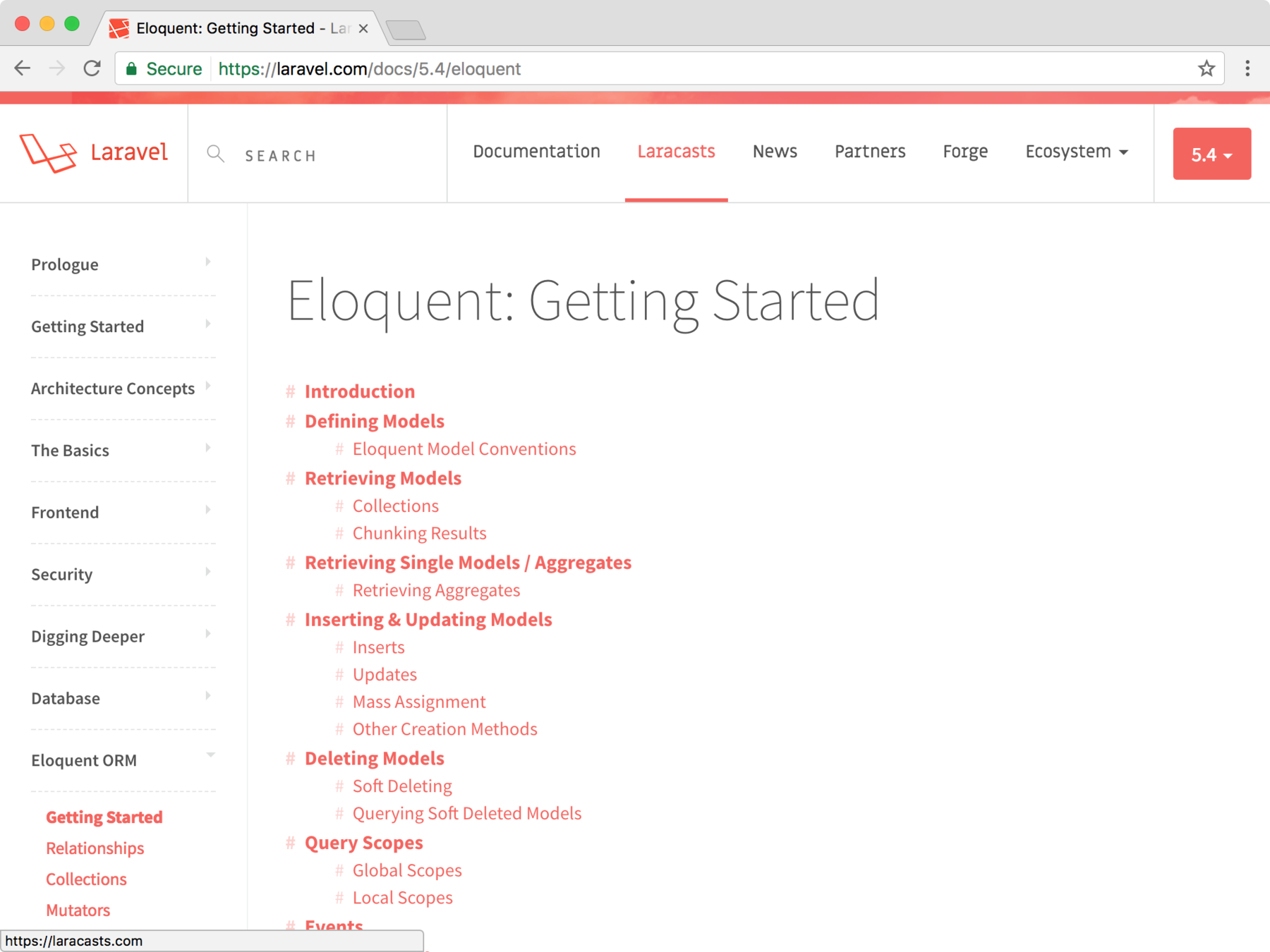Reload the page with refresh icon
Screen dimensions: 1270x952
(92, 68)
